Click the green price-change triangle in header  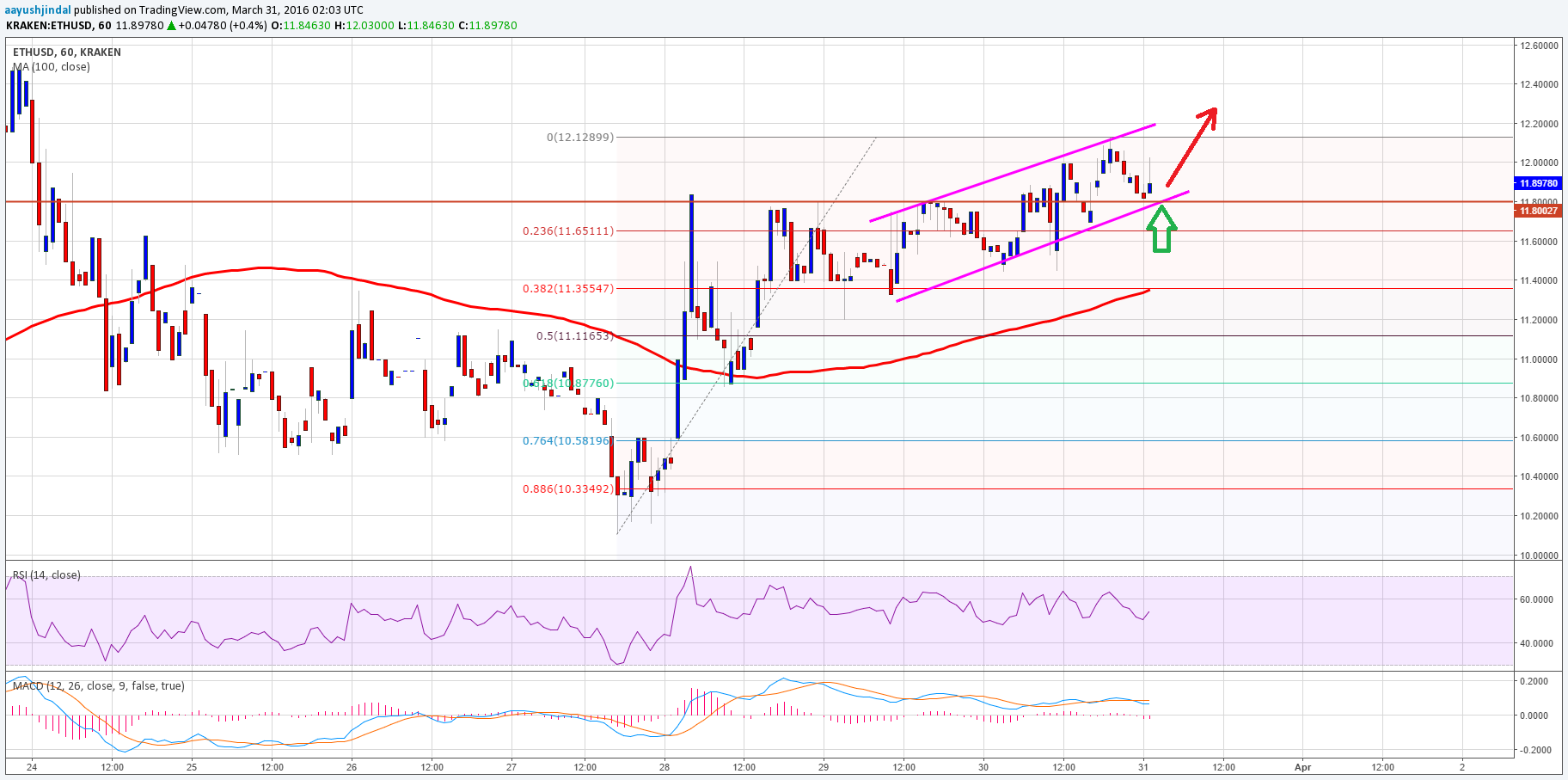click(x=172, y=26)
